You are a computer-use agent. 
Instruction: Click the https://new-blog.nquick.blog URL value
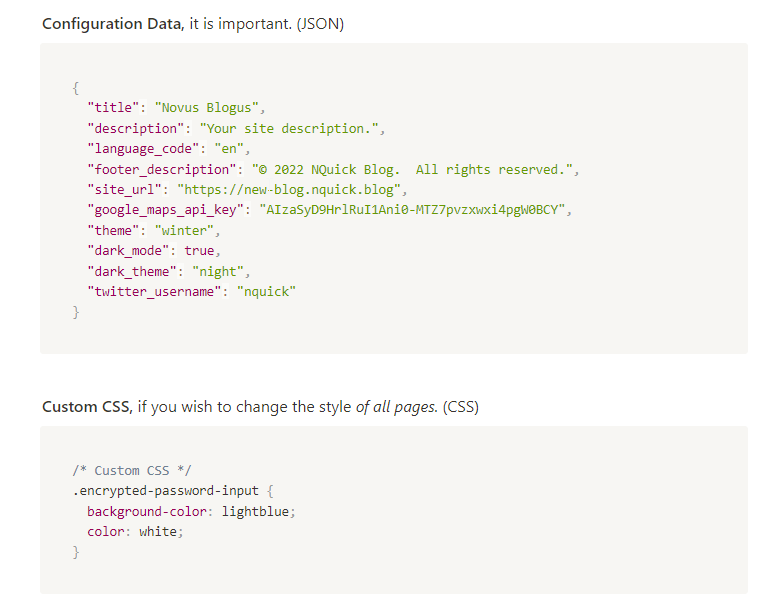[x=292, y=190]
